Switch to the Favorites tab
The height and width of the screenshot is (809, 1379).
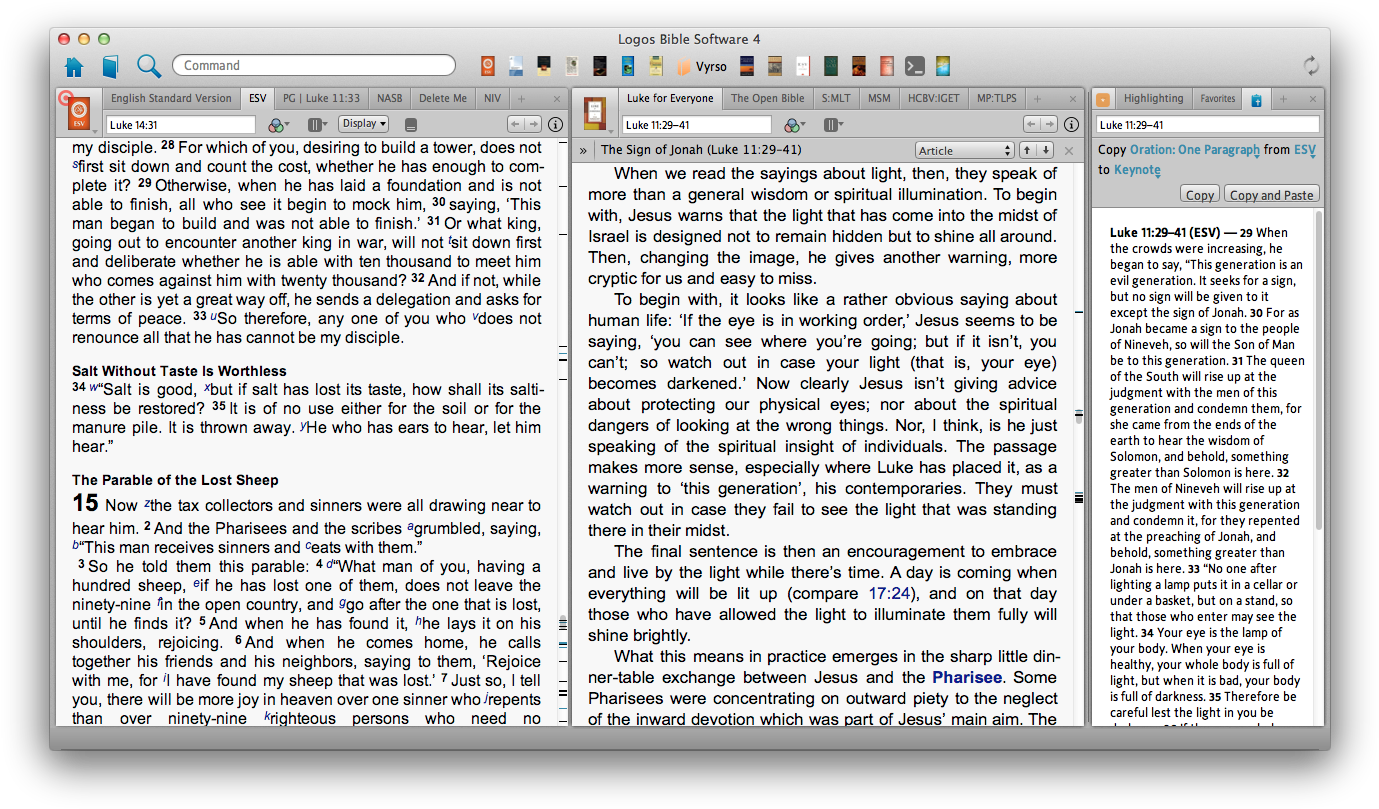tap(1217, 98)
